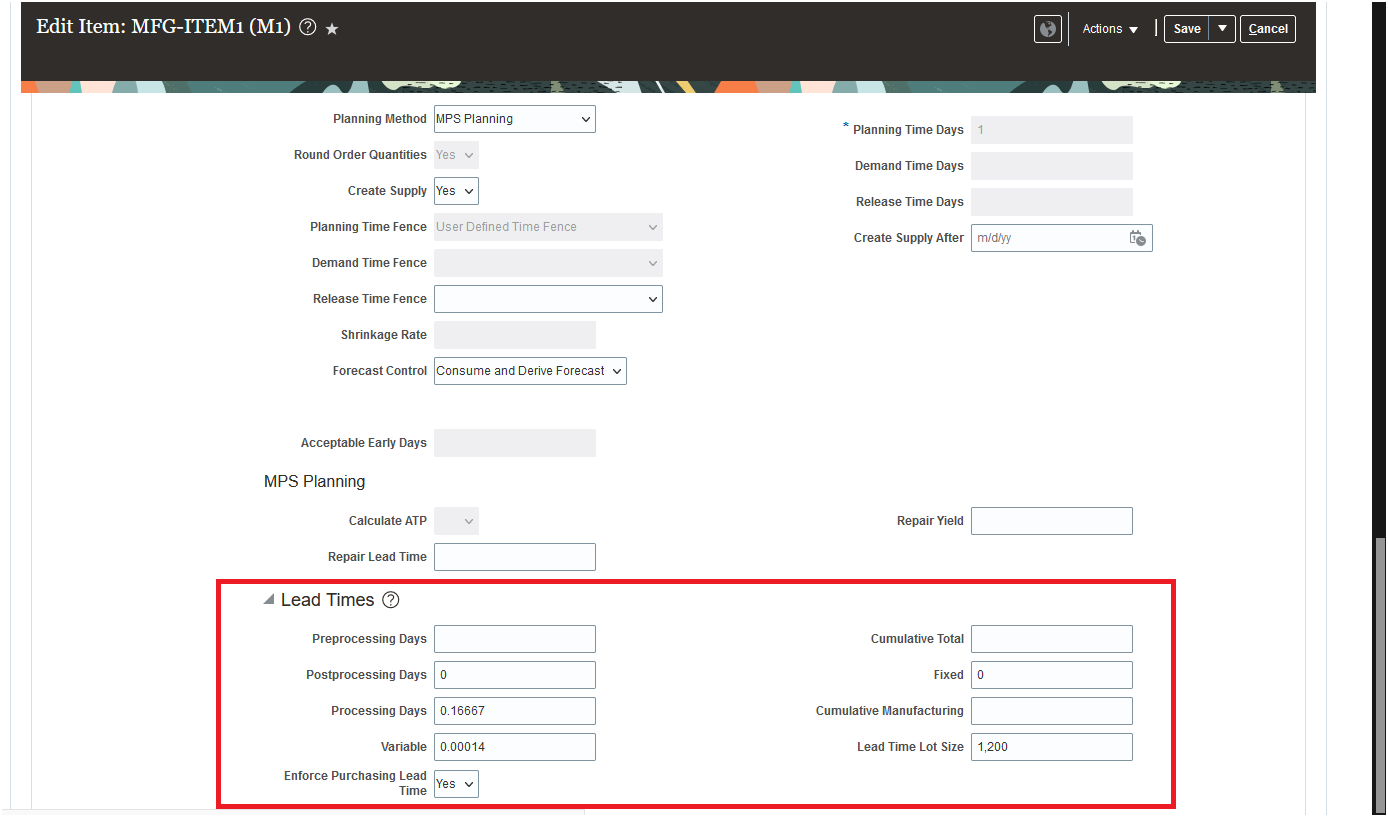Click the Release Time Days field
Image resolution: width=1388 pixels, height=817 pixels.
pos(1052,202)
